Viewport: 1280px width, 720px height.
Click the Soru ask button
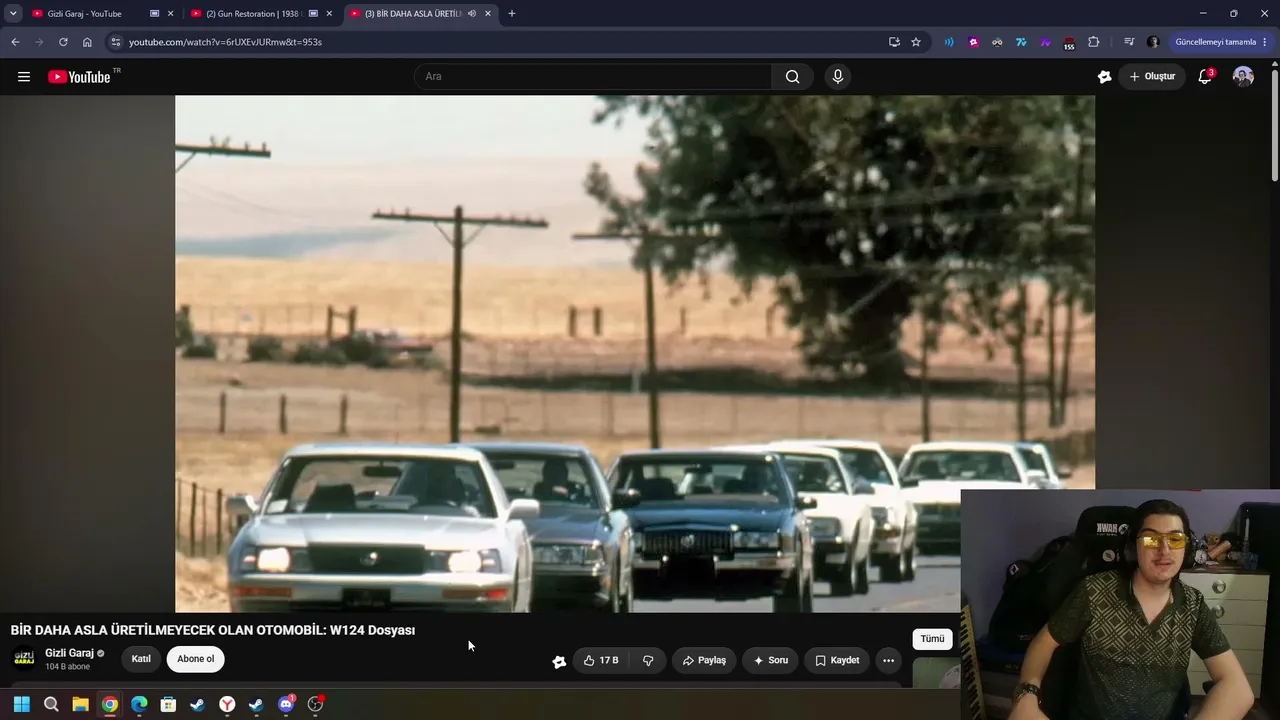click(x=770, y=660)
